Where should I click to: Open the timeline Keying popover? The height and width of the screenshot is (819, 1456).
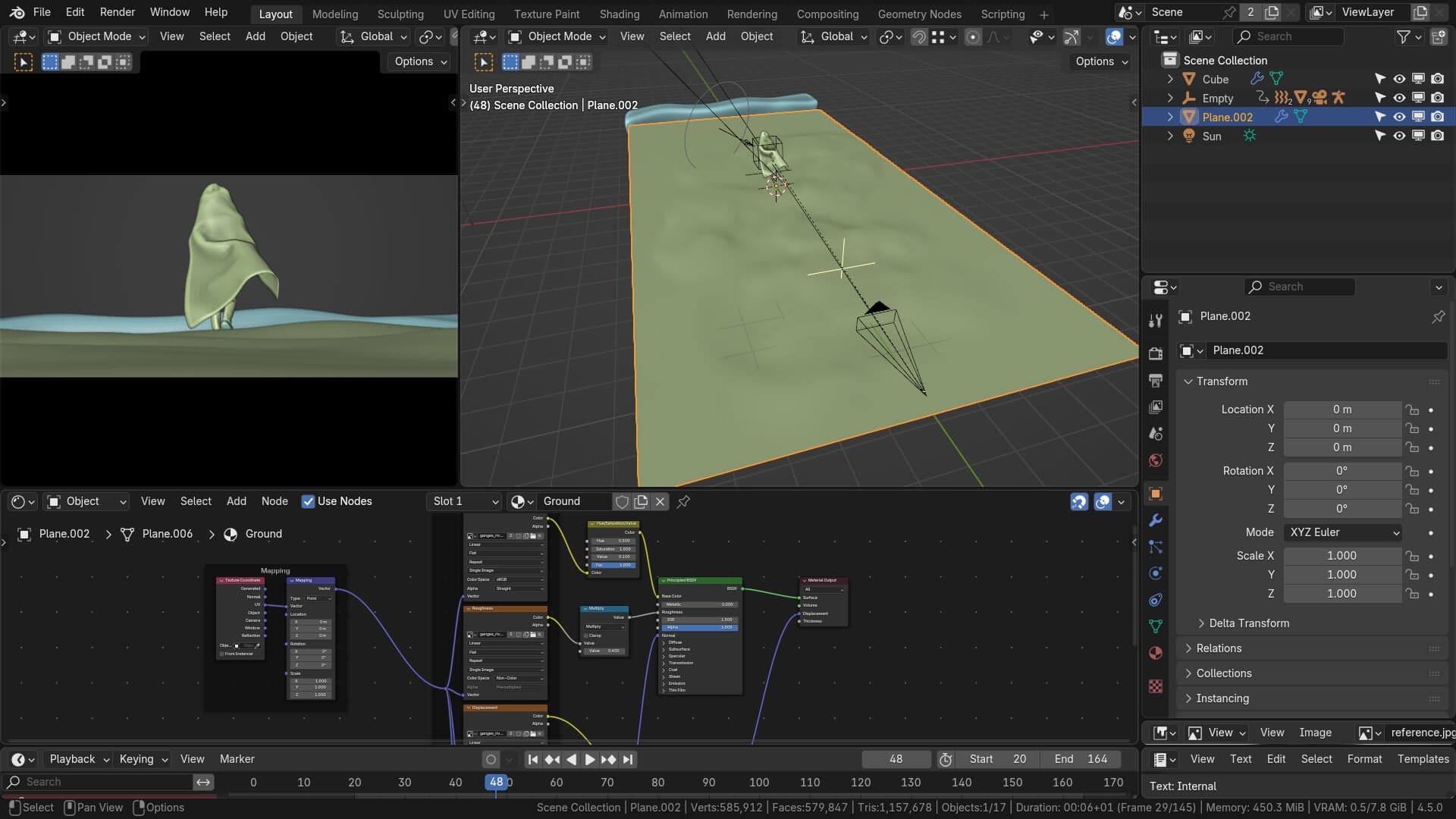(143, 759)
